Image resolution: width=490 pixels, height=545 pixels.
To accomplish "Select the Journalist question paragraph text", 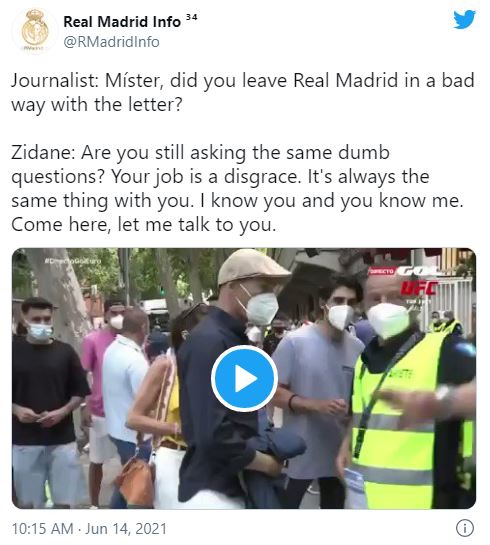I will (243, 92).
